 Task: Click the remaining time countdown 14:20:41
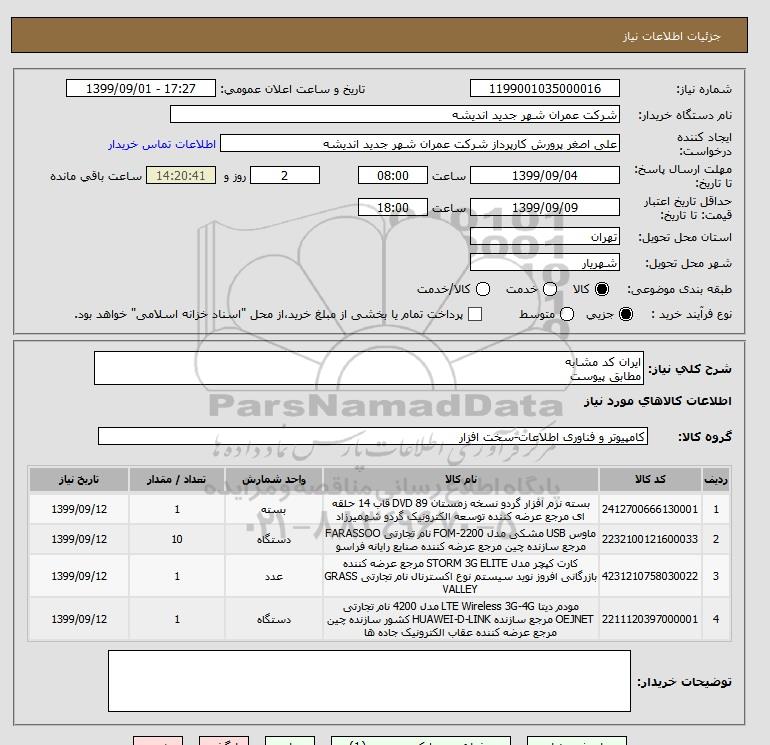pyautogui.click(x=181, y=175)
